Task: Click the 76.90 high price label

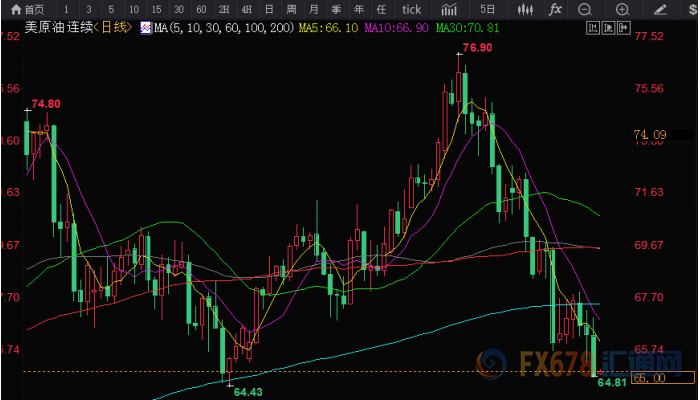Action: tap(478, 48)
